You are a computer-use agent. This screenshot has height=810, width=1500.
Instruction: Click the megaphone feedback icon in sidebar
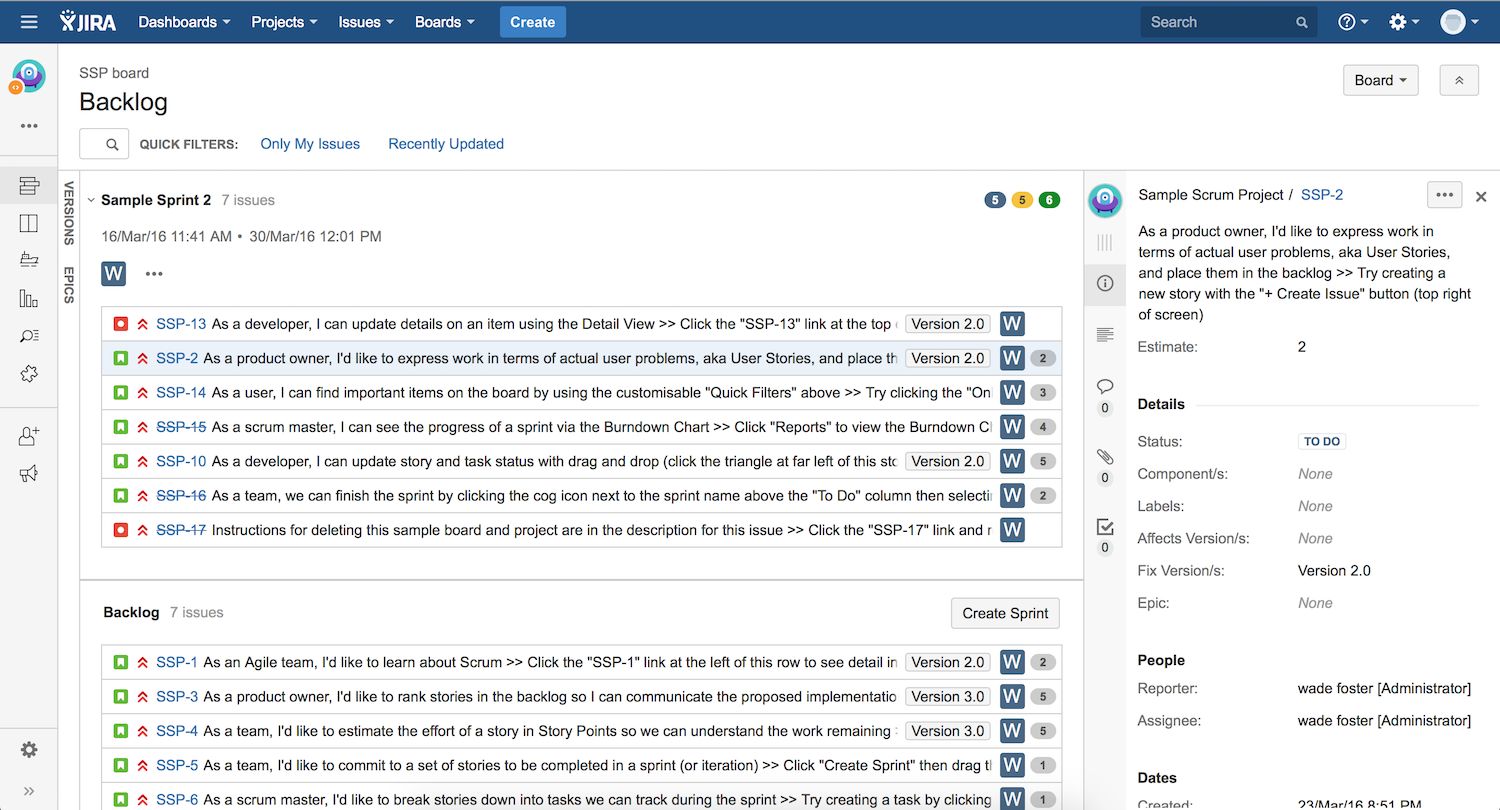tap(29, 474)
